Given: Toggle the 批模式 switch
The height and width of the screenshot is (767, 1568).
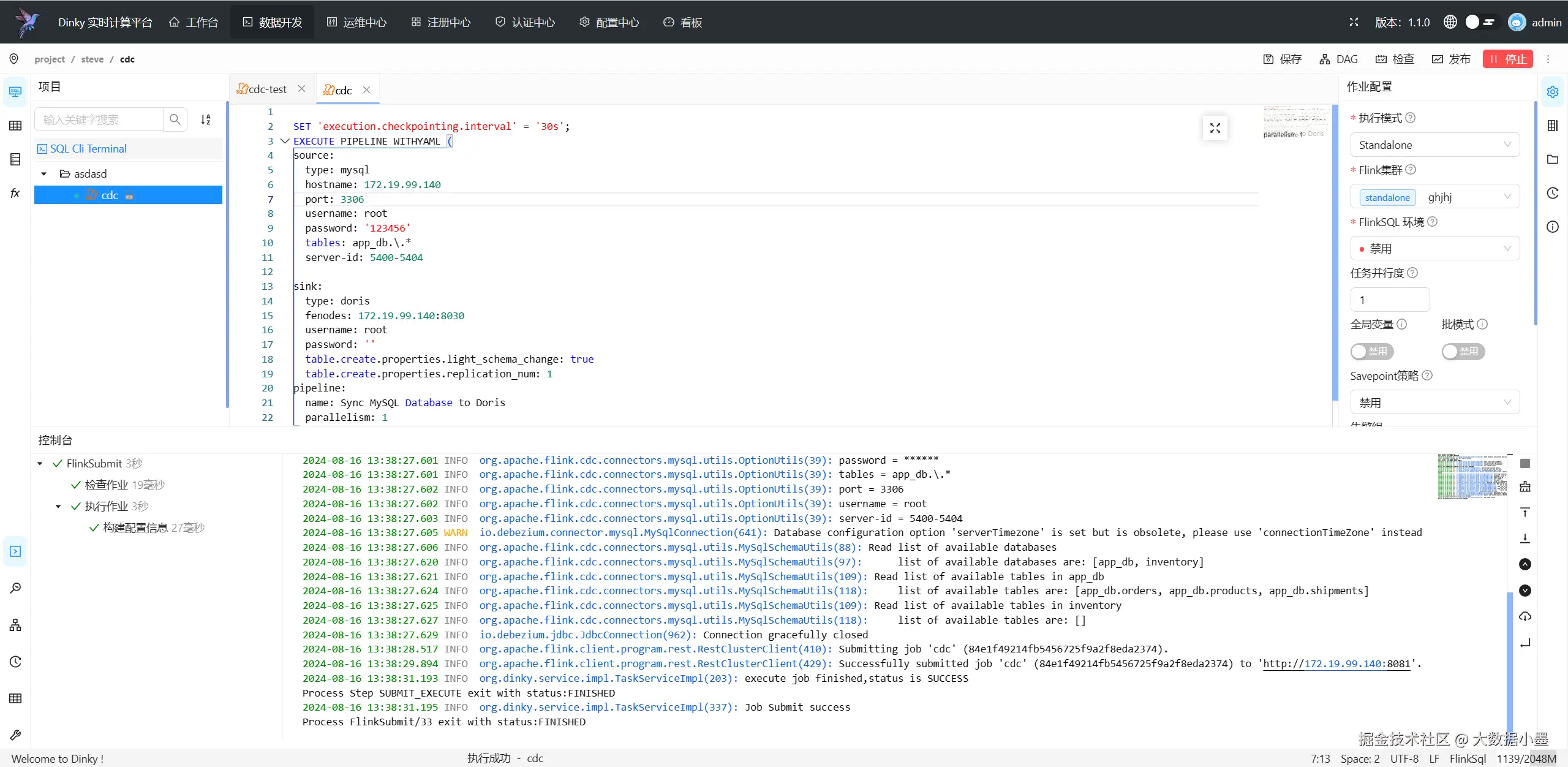Looking at the screenshot, I should coord(1463,351).
